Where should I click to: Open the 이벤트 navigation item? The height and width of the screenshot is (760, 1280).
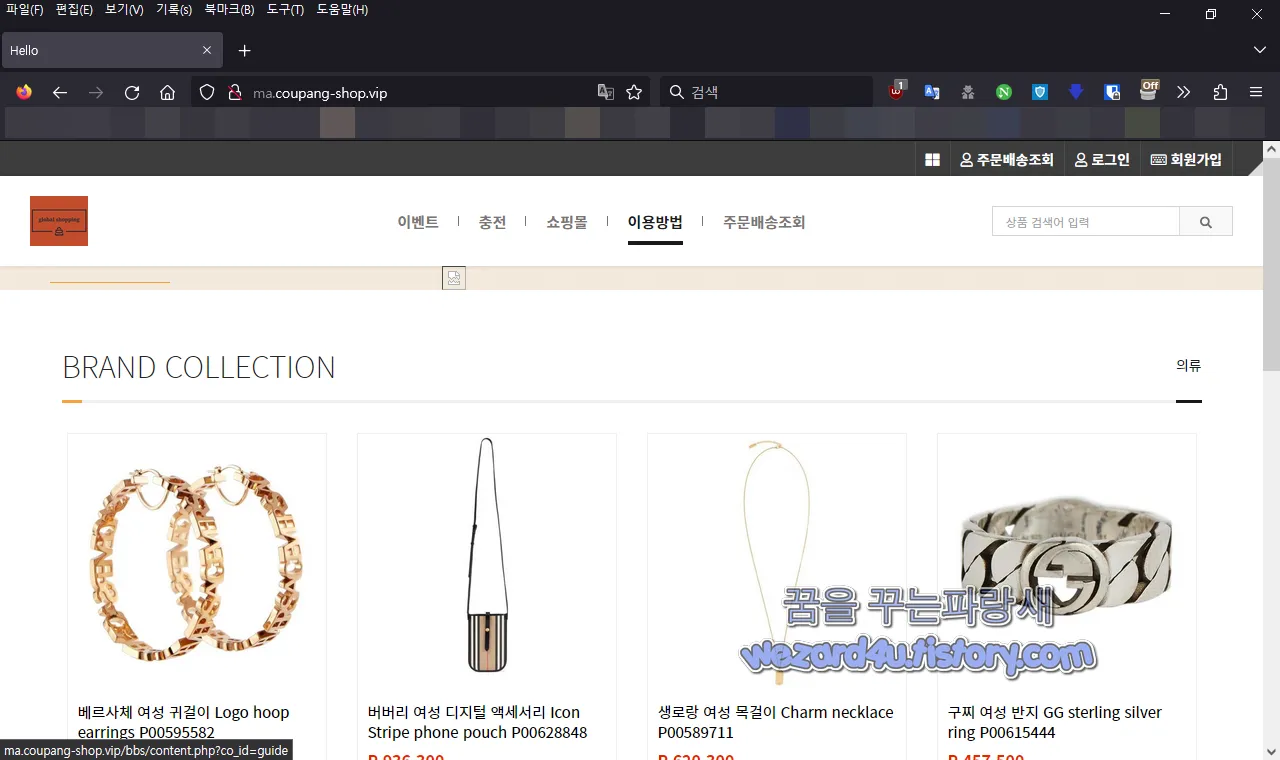(418, 222)
